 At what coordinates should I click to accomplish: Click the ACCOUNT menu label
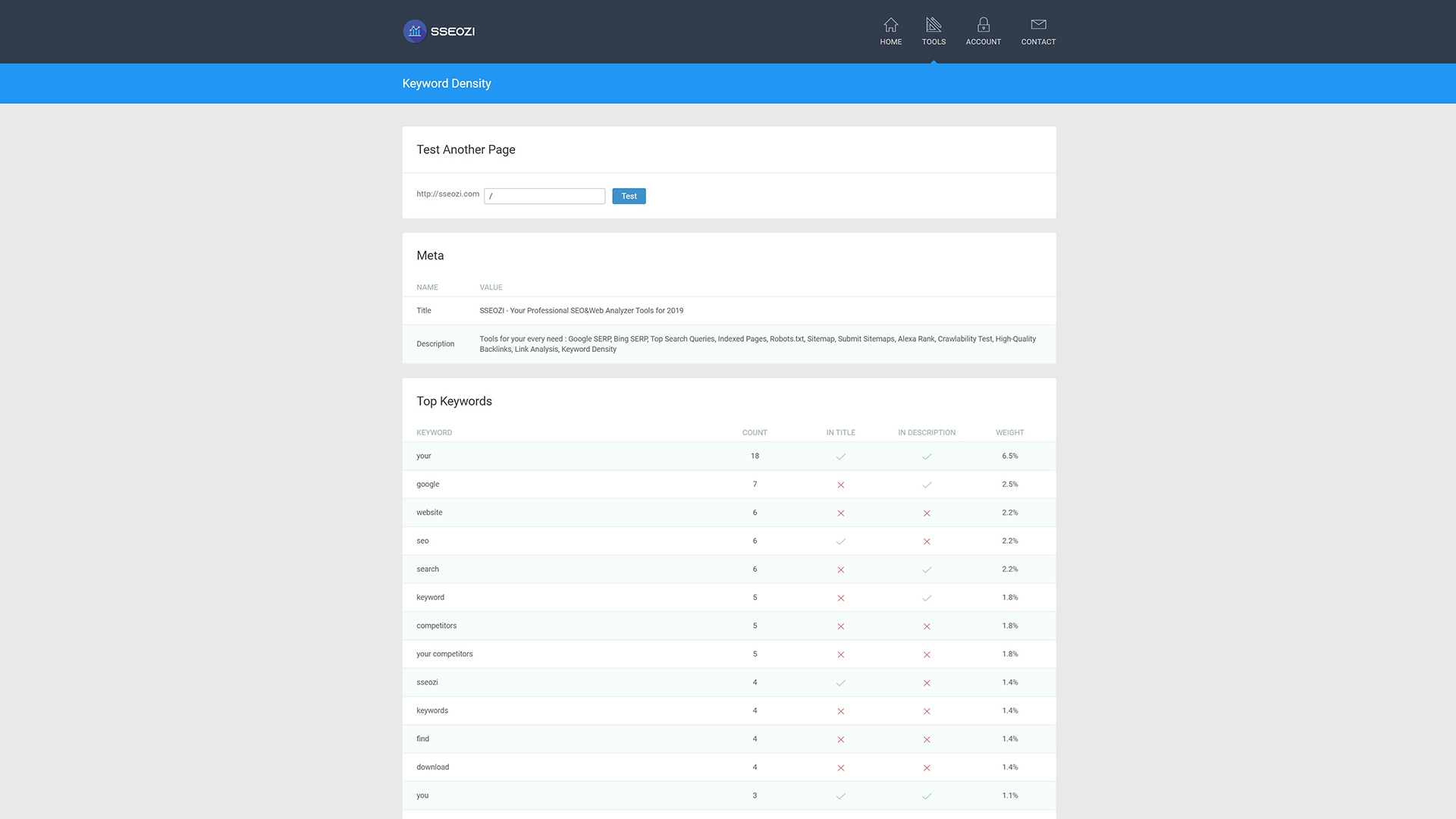(984, 42)
